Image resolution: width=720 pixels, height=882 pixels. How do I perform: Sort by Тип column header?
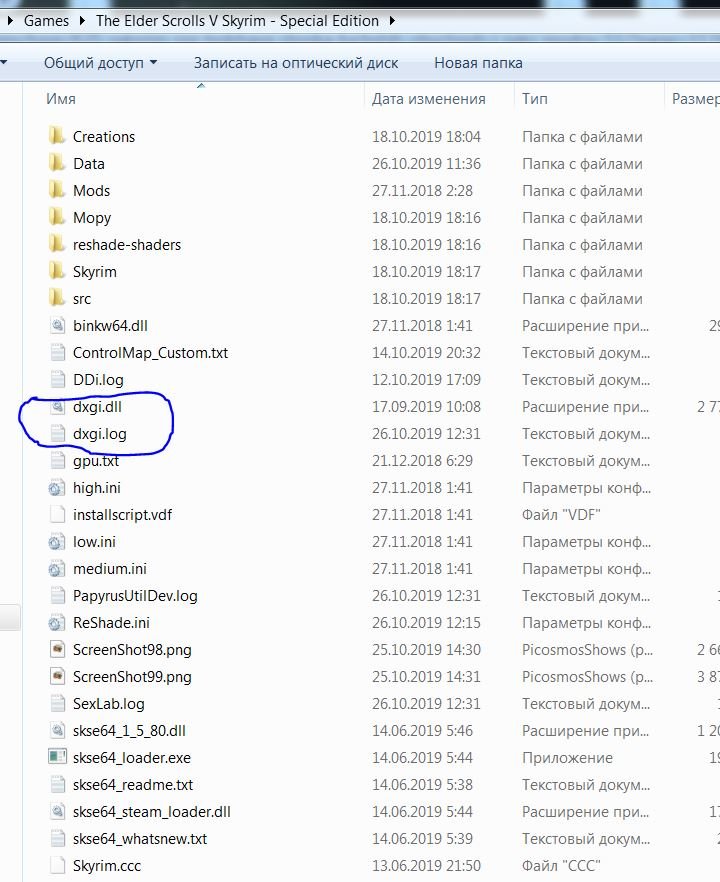click(534, 99)
